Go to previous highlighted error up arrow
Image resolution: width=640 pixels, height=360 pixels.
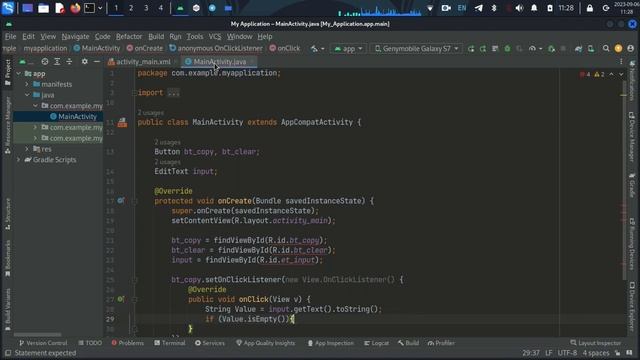[611, 74]
